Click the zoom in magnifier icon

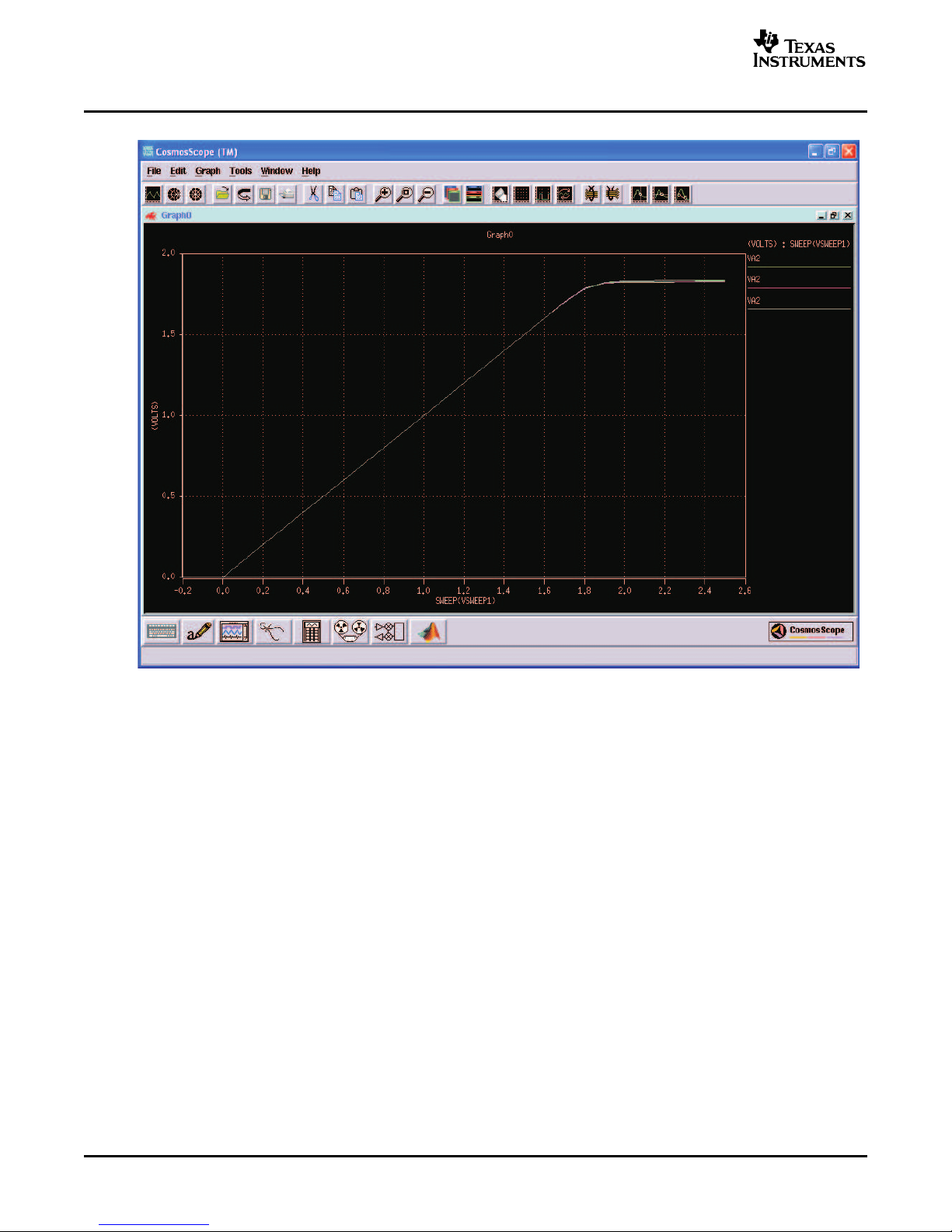coord(383,194)
